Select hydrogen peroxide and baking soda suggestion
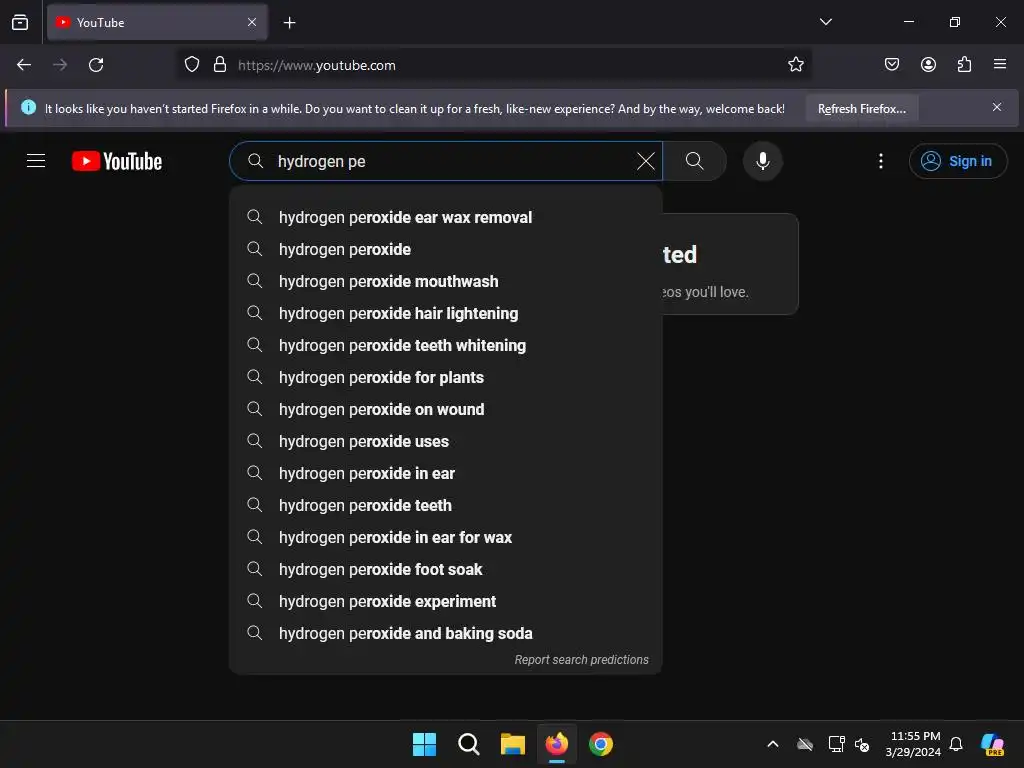The height and width of the screenshot is (768, 1024). pyautogui.click(x=445, y=633)
